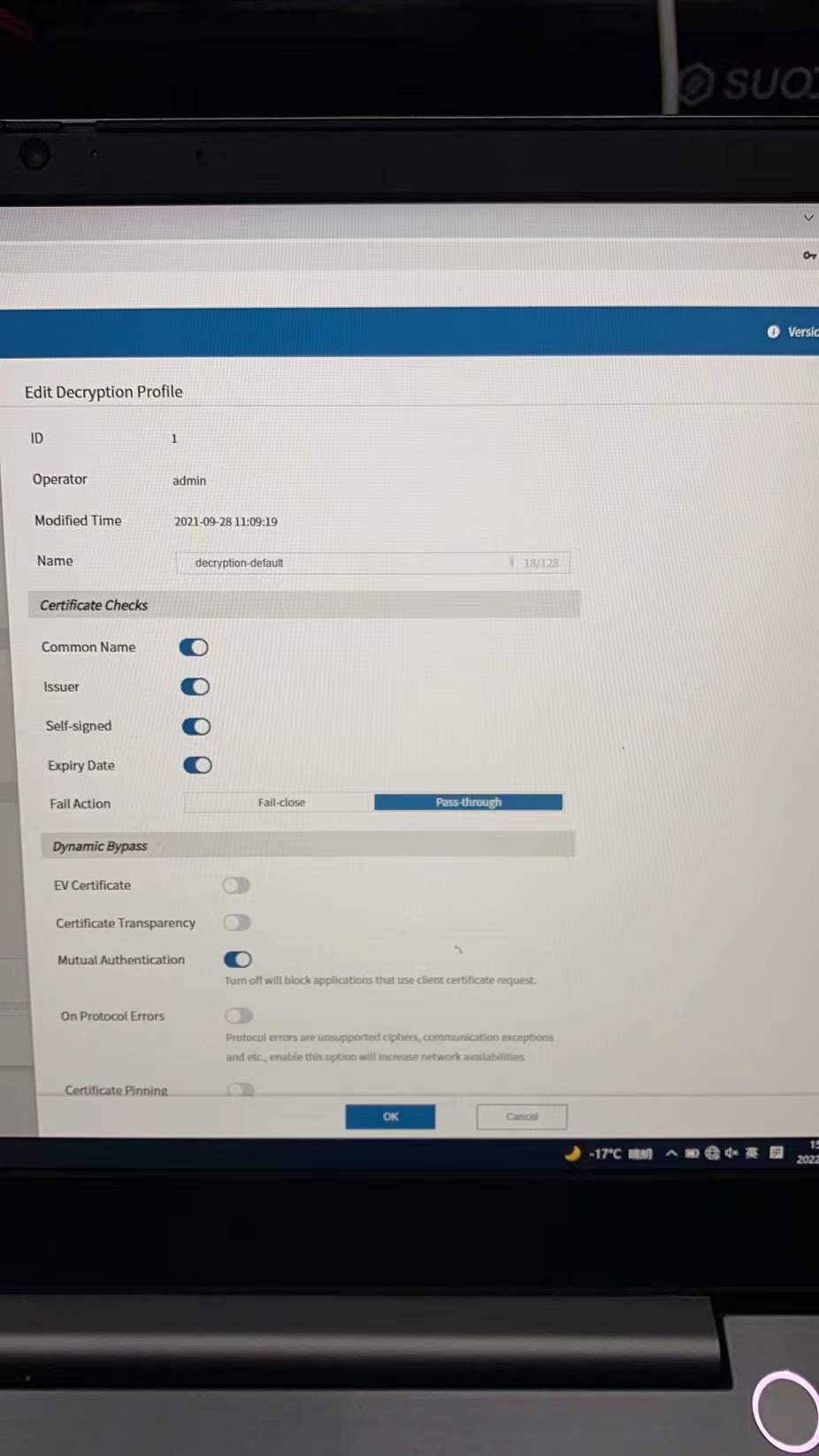This screenshot has width=819, height=1456.
Task: Show hidden system tray icons
Action: point(671,1153)
